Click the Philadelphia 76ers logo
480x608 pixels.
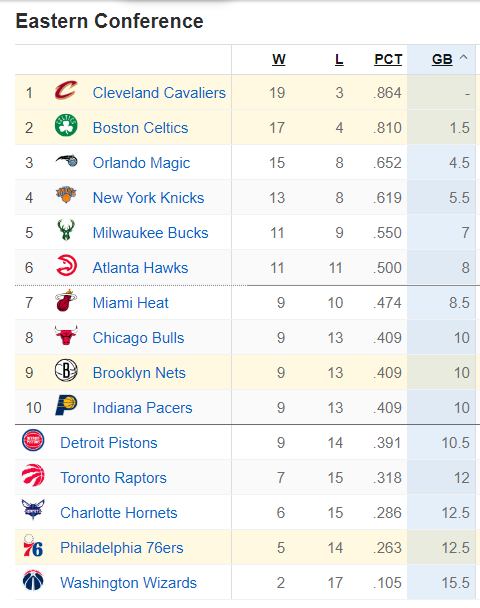coord(33,546)
